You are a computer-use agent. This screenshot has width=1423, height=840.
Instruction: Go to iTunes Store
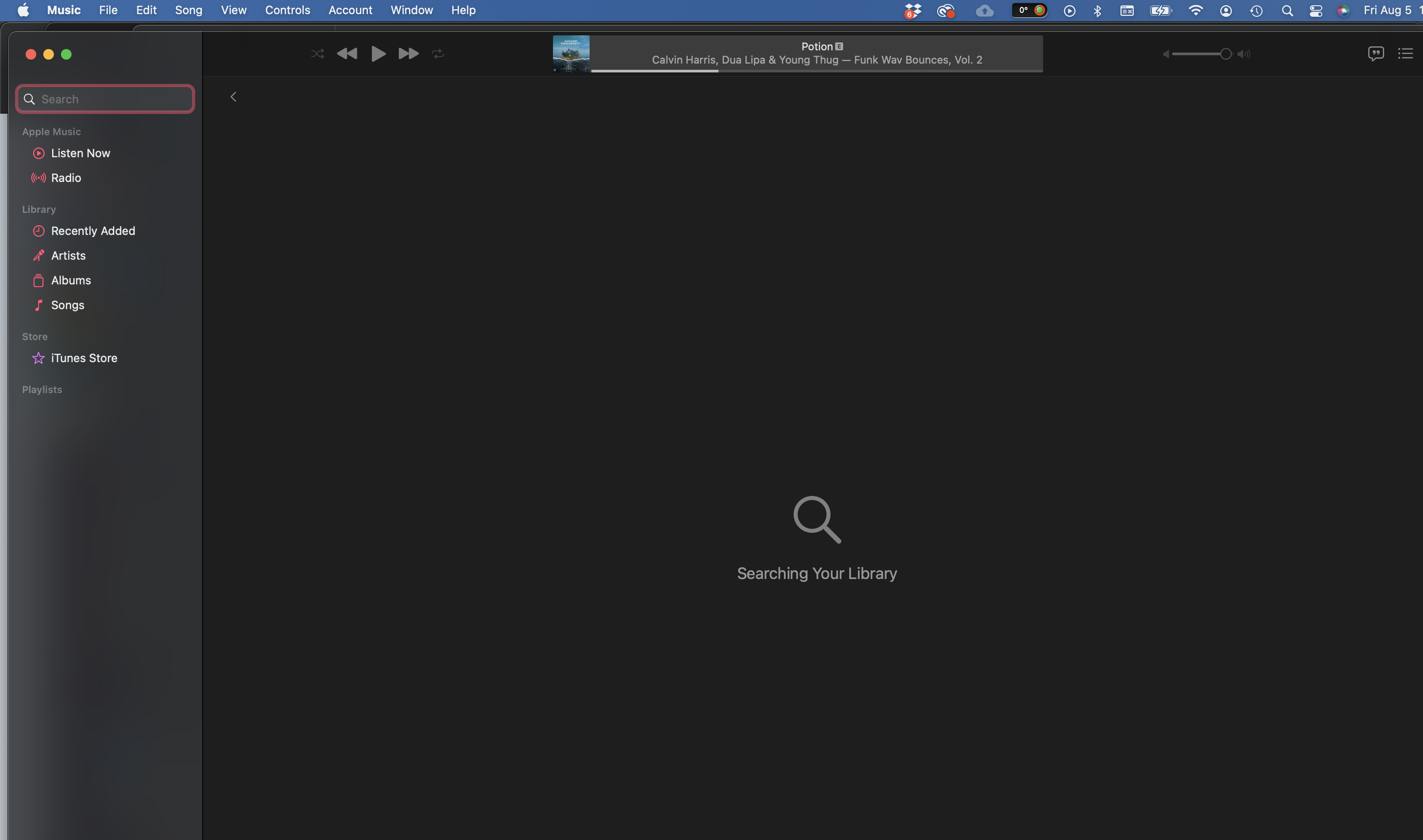tap(84, 358)
